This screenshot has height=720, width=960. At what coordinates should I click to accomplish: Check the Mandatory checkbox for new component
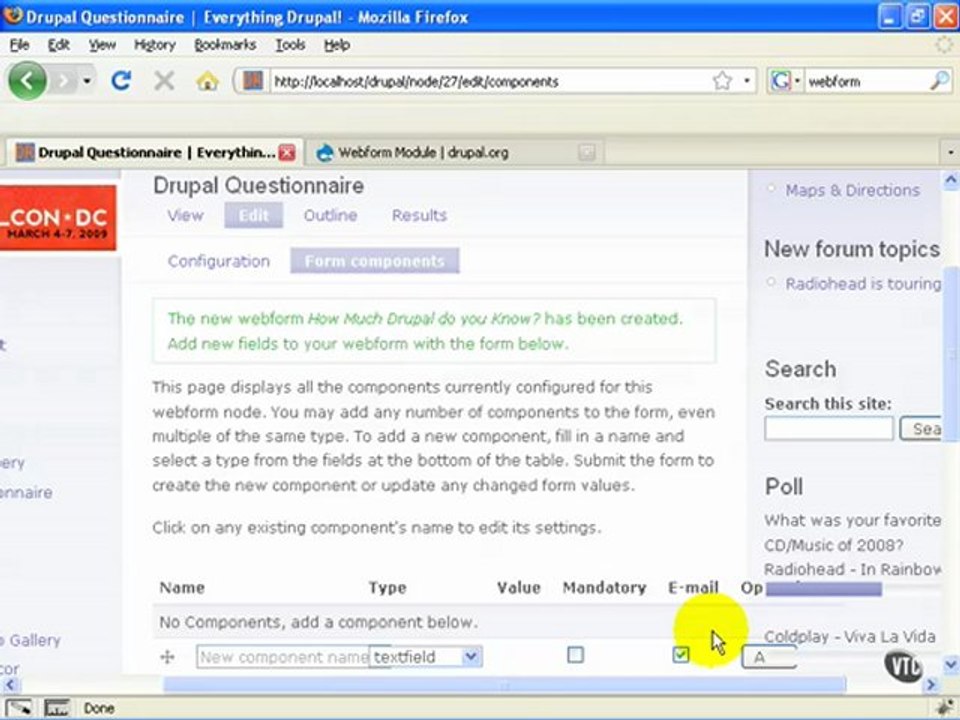click(575, 655)
